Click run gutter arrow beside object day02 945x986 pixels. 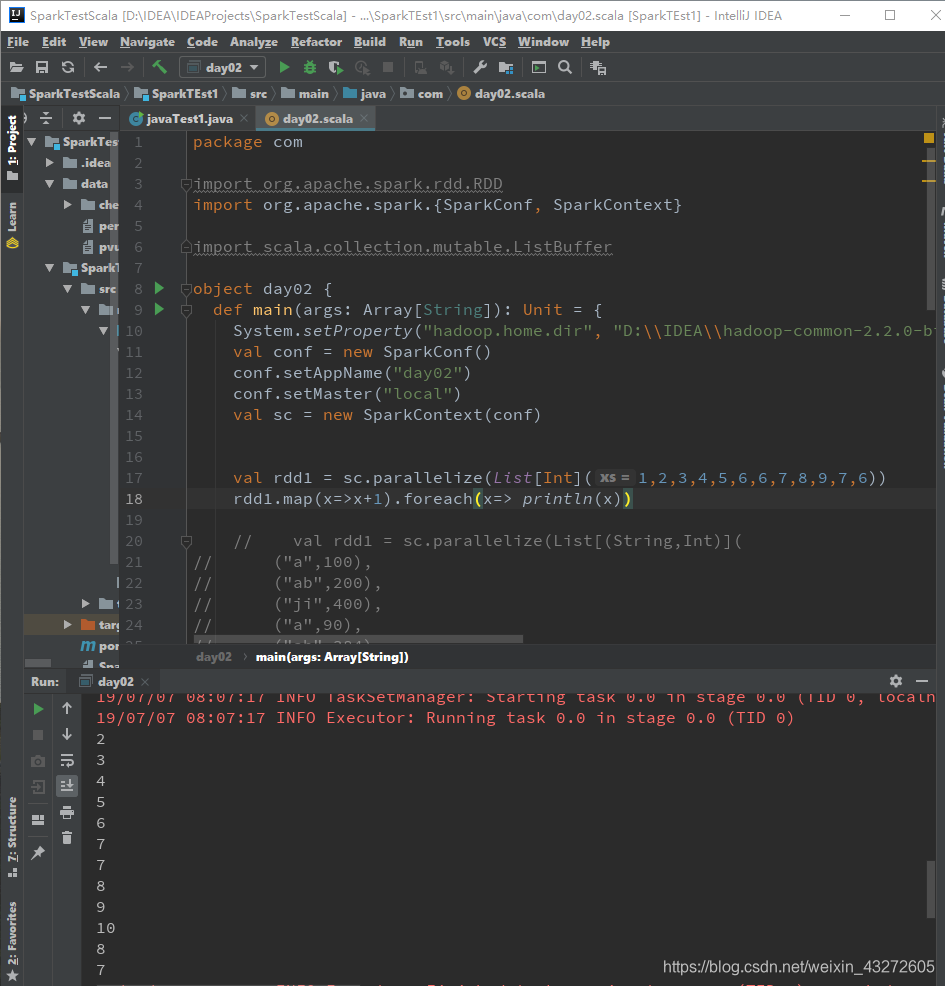click(x=160, y=288)
